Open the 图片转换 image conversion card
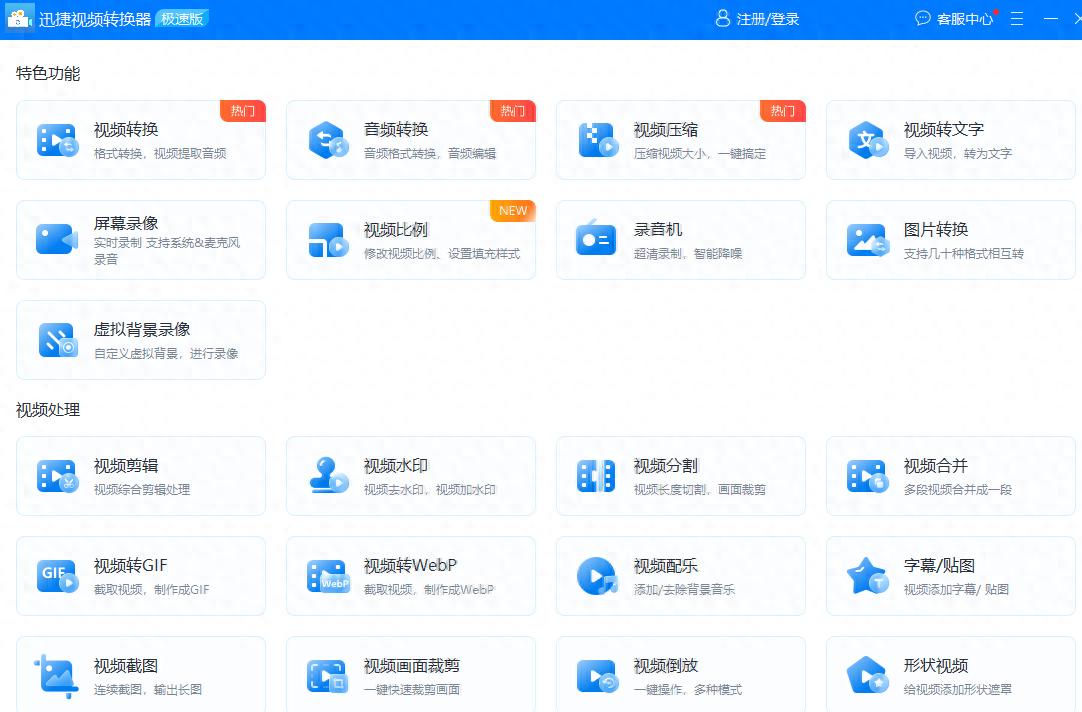Image resolution: width=1082 pixels, height=712 pixels. coord(950,240)
